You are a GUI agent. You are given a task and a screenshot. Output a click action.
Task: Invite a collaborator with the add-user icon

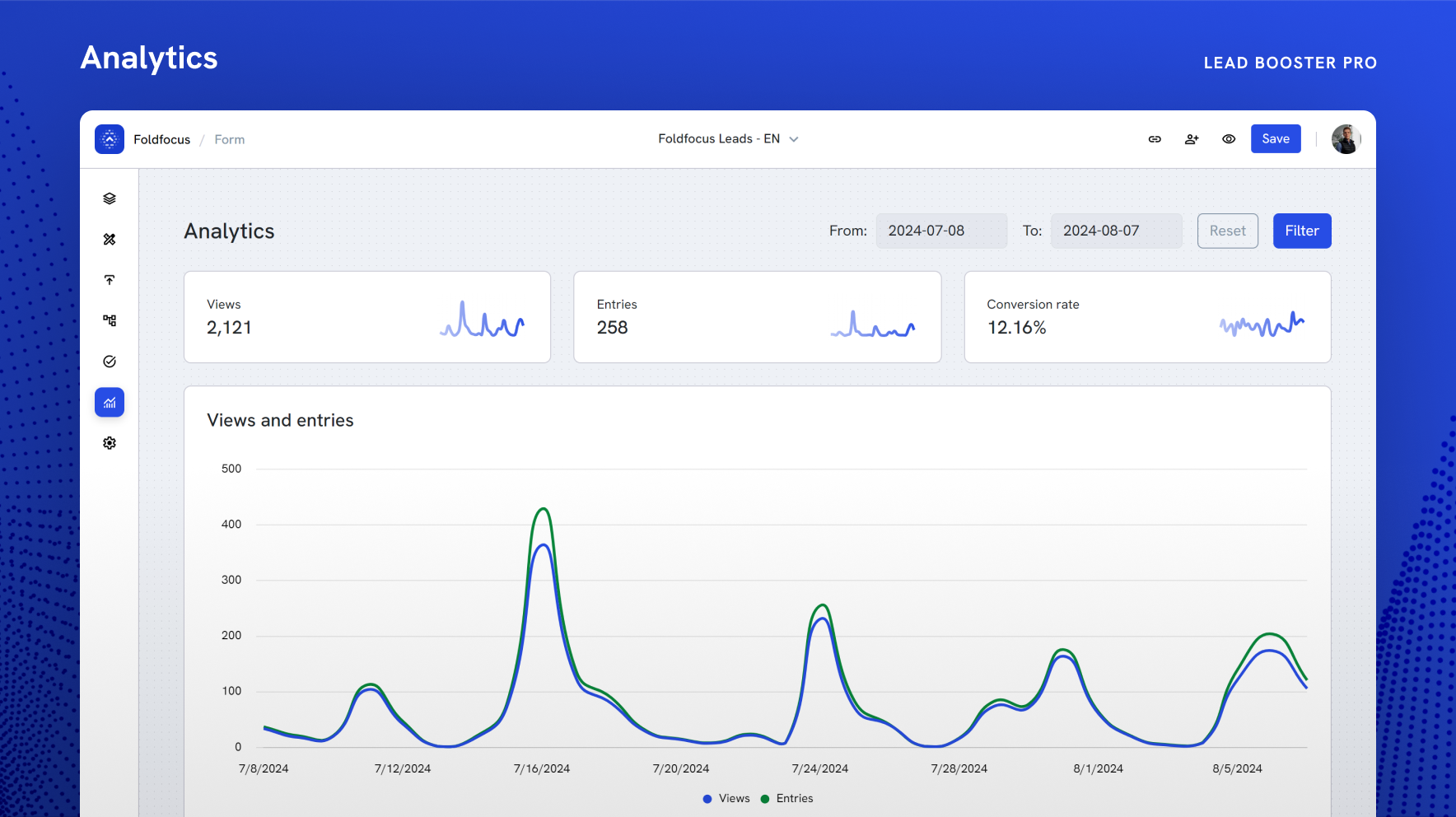(1192, 138)
